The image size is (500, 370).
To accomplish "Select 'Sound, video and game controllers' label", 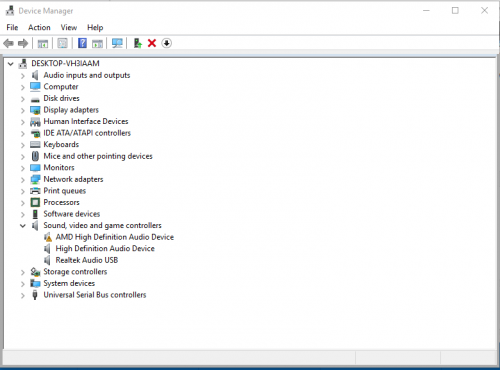I will click(x=102, y=226).
